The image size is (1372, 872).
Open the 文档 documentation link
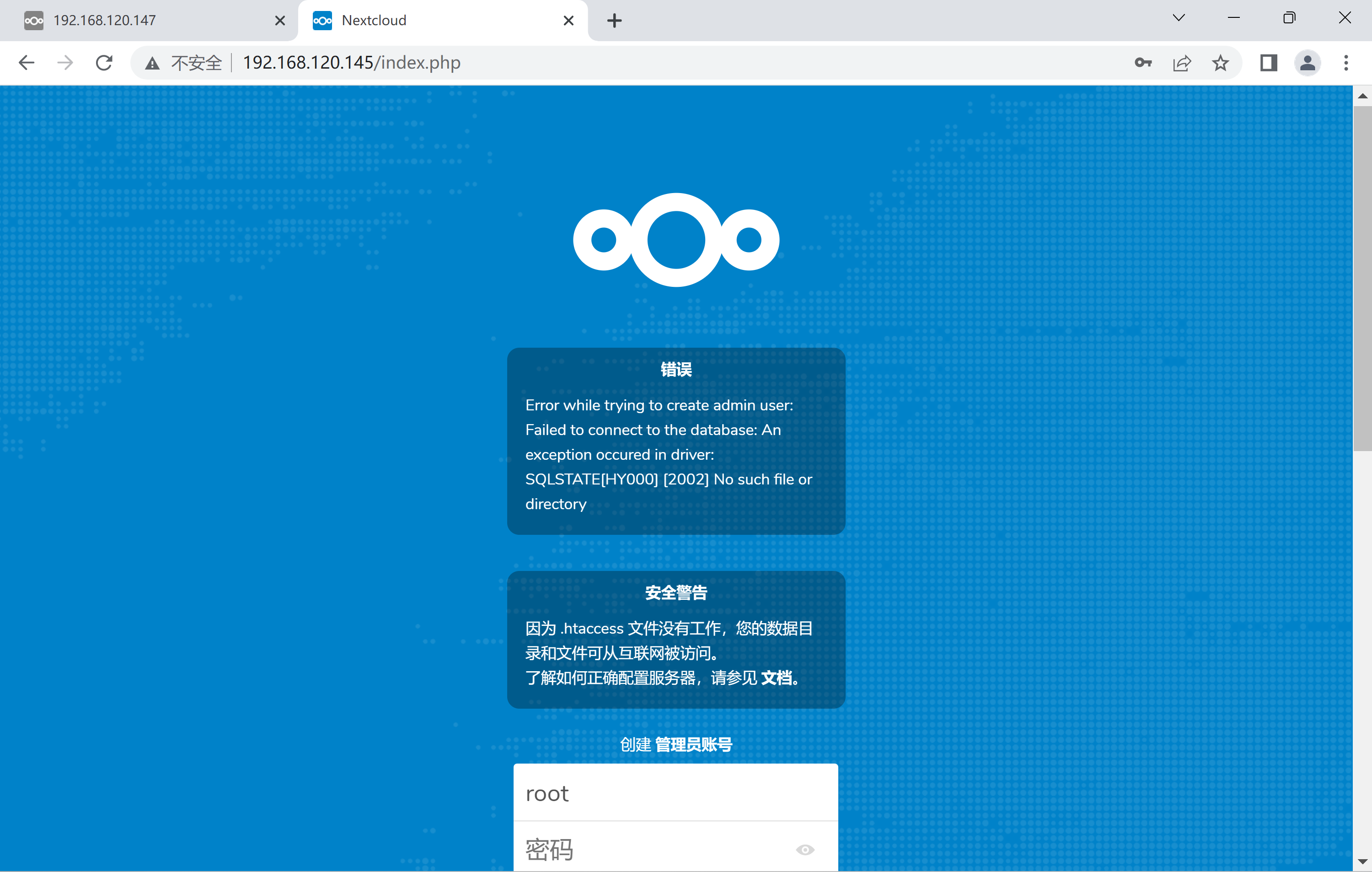(x=778, y=678)
